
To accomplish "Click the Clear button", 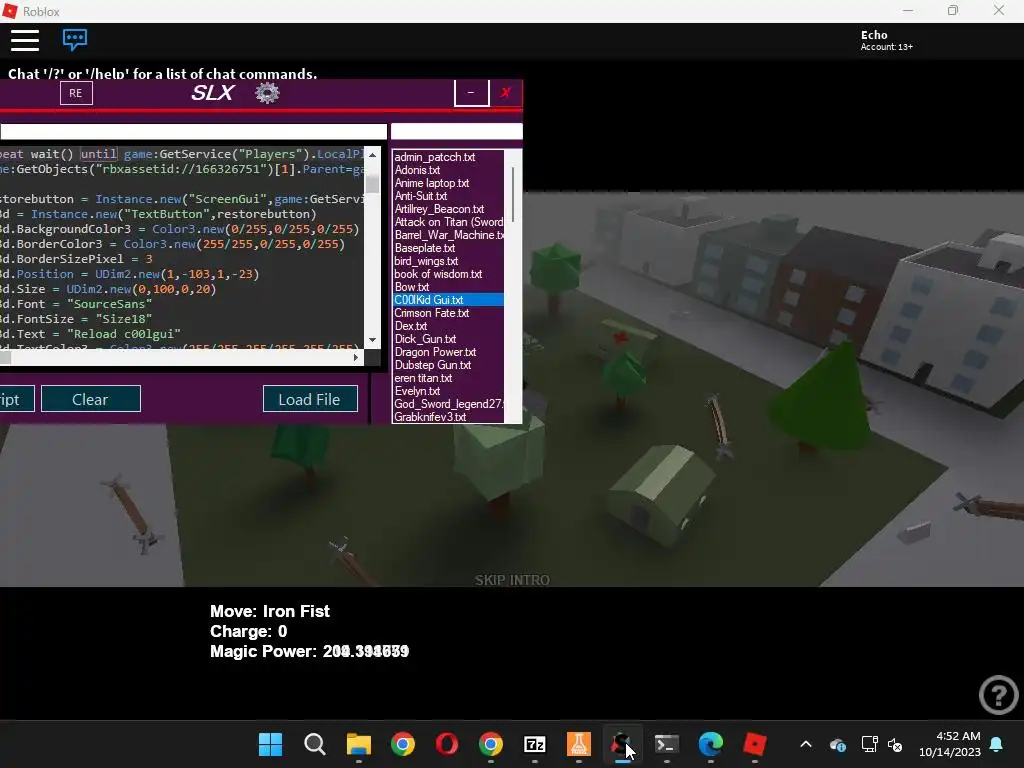I will coord(91,399).
